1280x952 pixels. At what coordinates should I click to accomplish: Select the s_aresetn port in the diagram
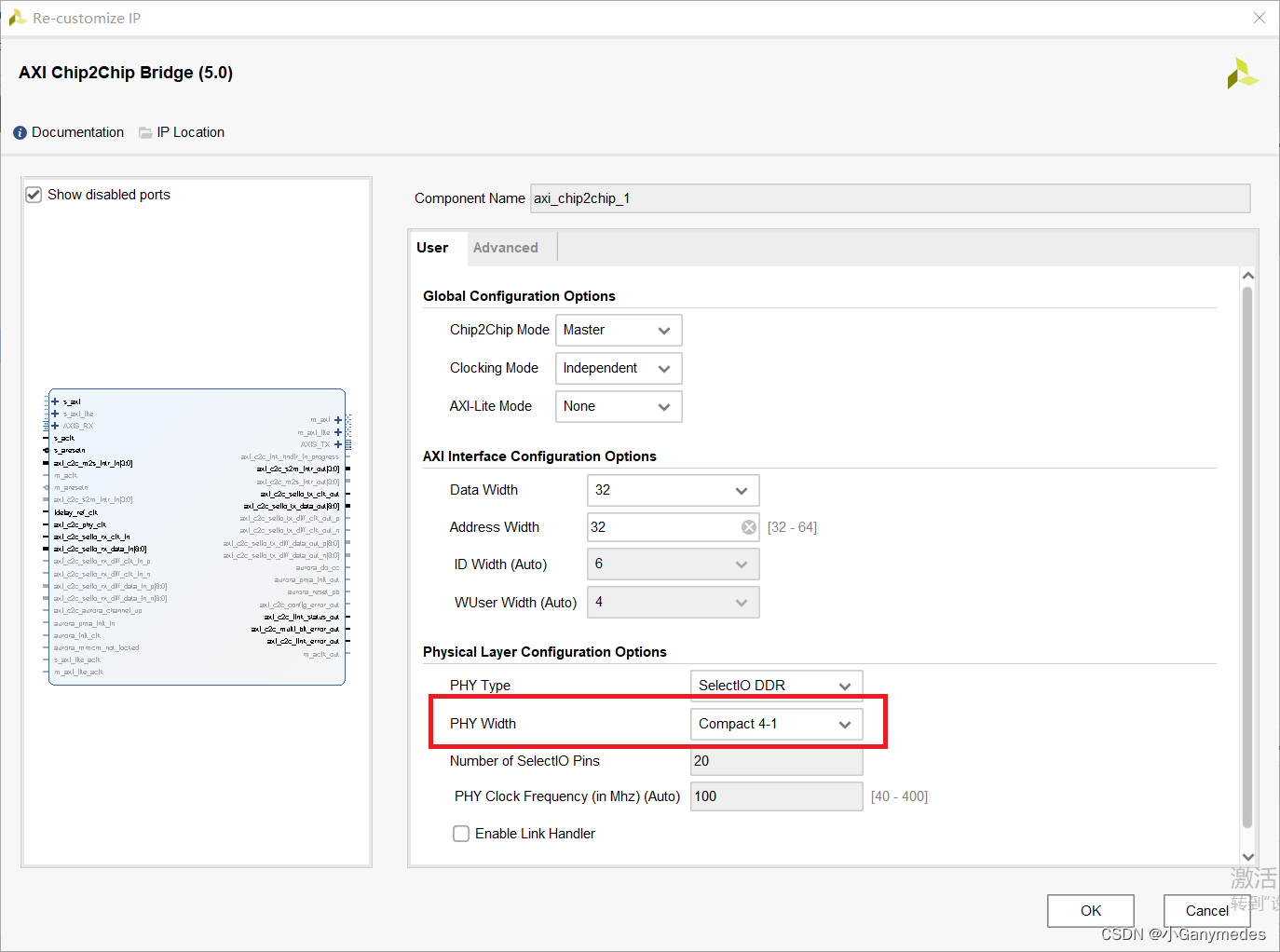70,450
